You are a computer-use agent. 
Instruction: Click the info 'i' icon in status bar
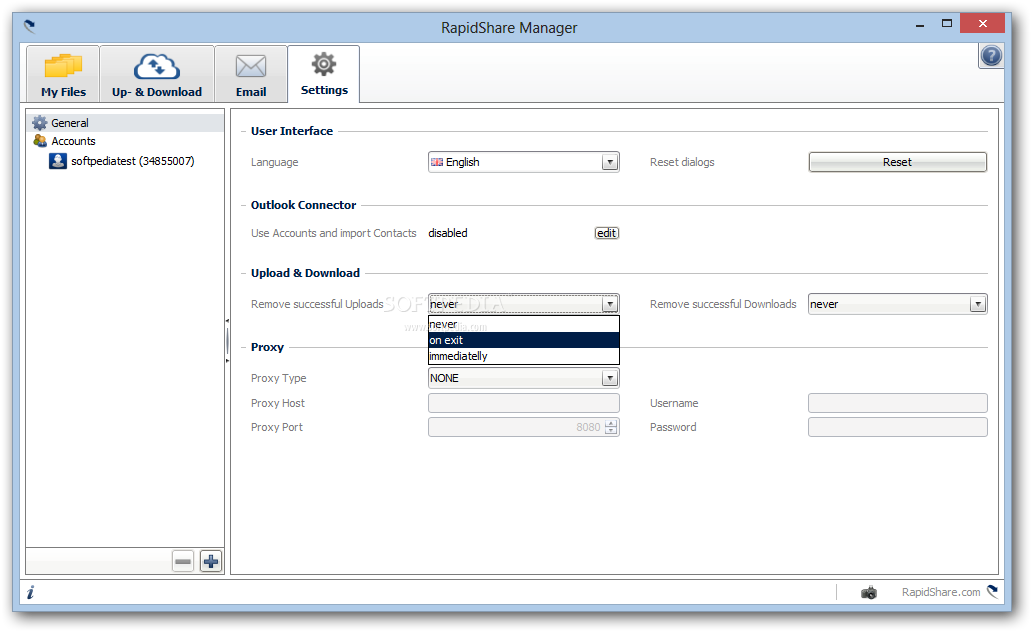(x=30, y=592)
